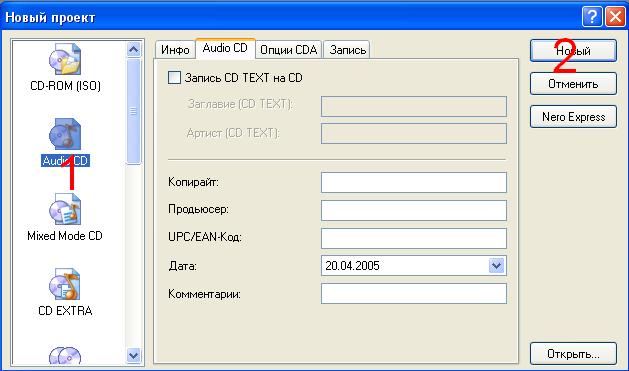Click the project list scrollbar thumb
This screenshot has width=629, height=371.
coord(134,112)
